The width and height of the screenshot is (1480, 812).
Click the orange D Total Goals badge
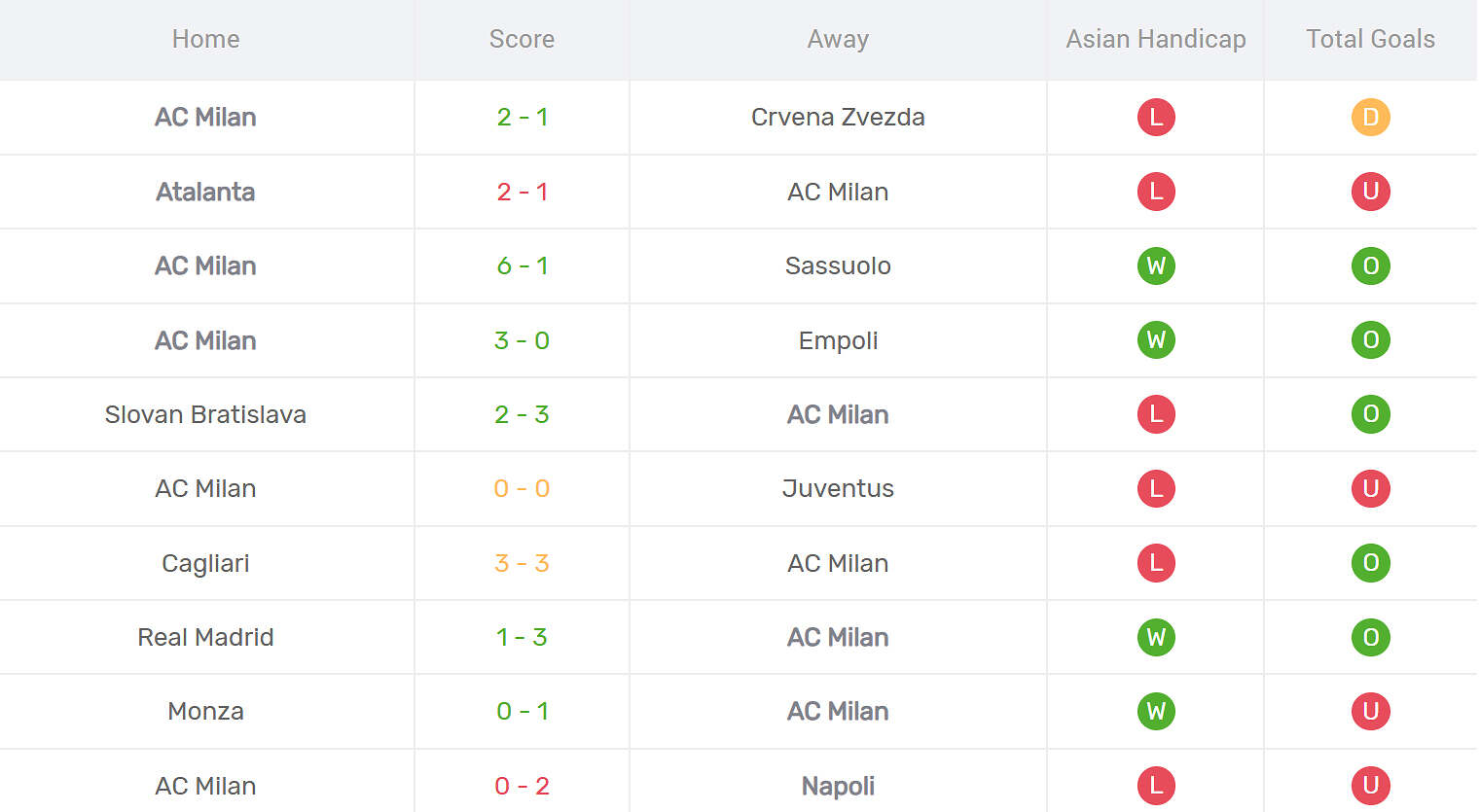[x=1370, y=118]
